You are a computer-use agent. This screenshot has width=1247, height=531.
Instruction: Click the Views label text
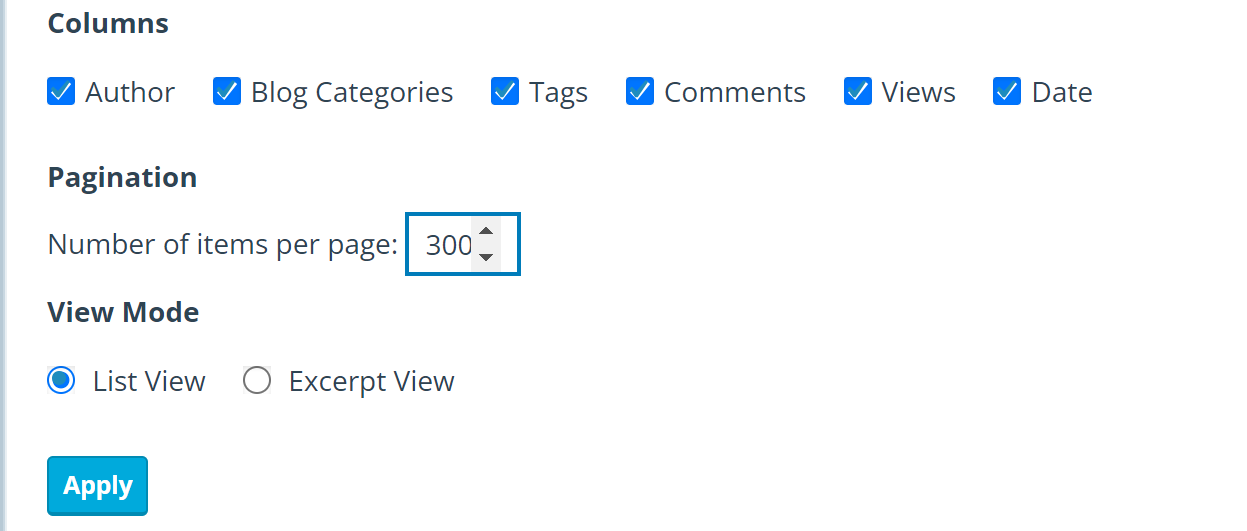(919, 93)
